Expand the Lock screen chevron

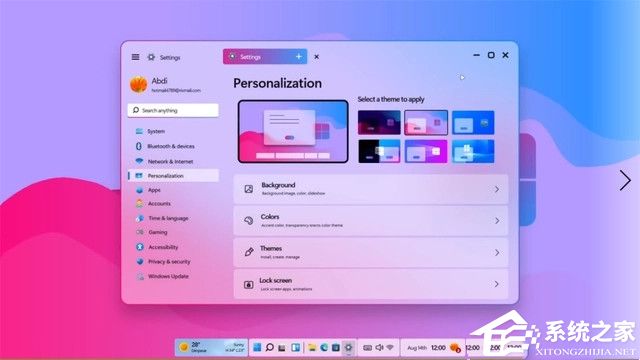click(496, 284)
